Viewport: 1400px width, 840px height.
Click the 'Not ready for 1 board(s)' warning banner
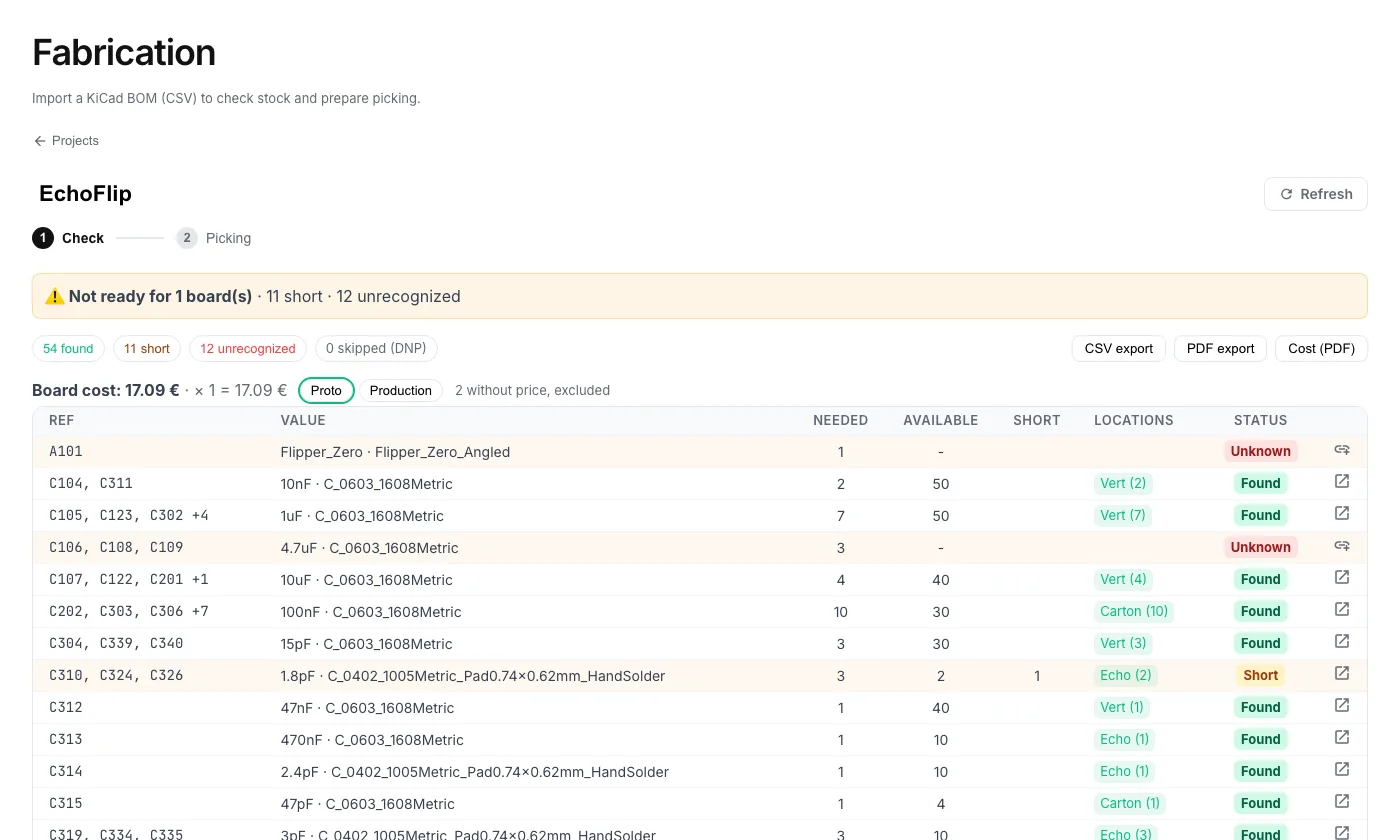pyautogui.click(x=700, y=296)
